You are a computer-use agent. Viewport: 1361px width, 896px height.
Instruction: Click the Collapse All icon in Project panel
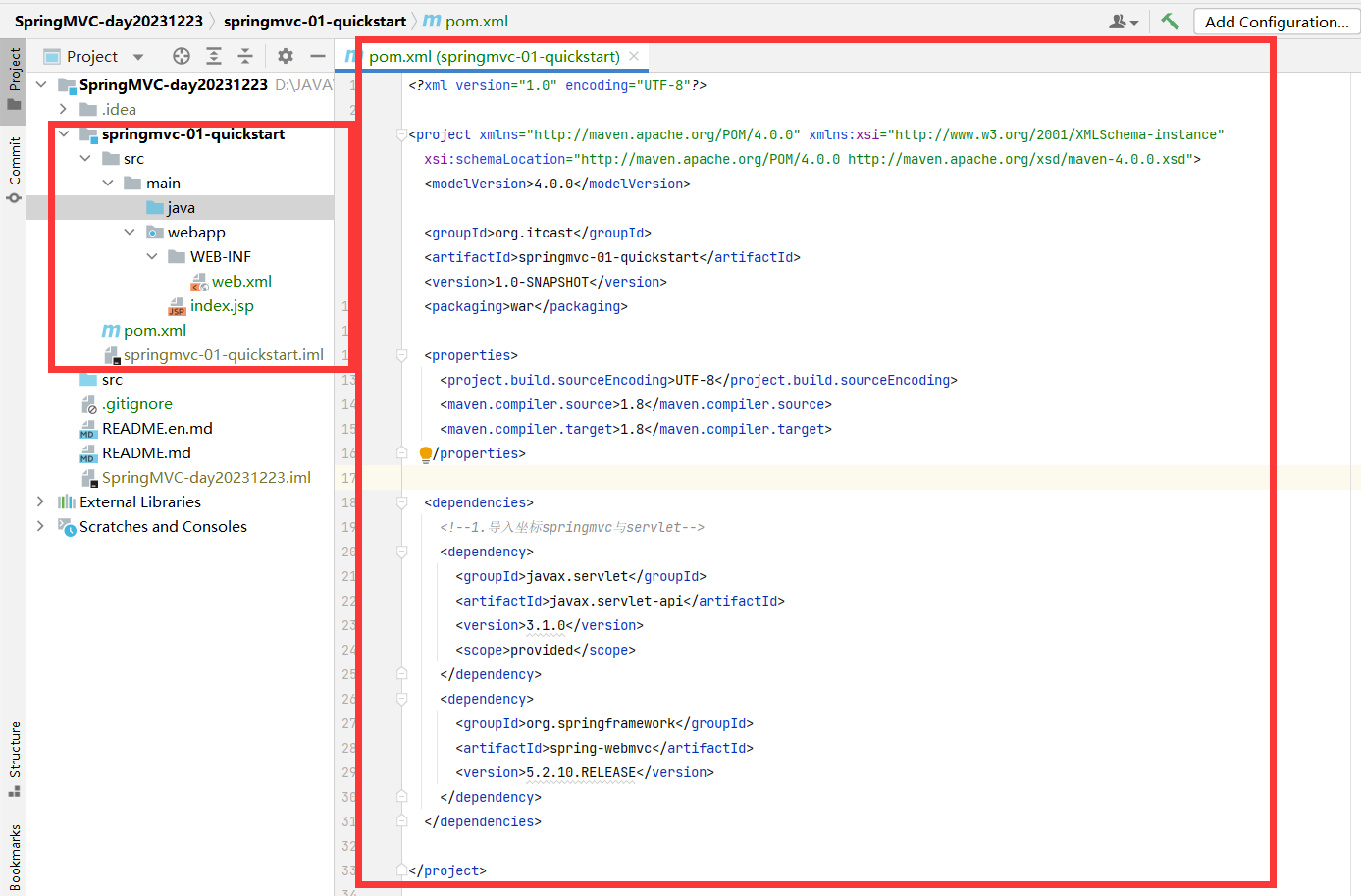tap(245, 56)
